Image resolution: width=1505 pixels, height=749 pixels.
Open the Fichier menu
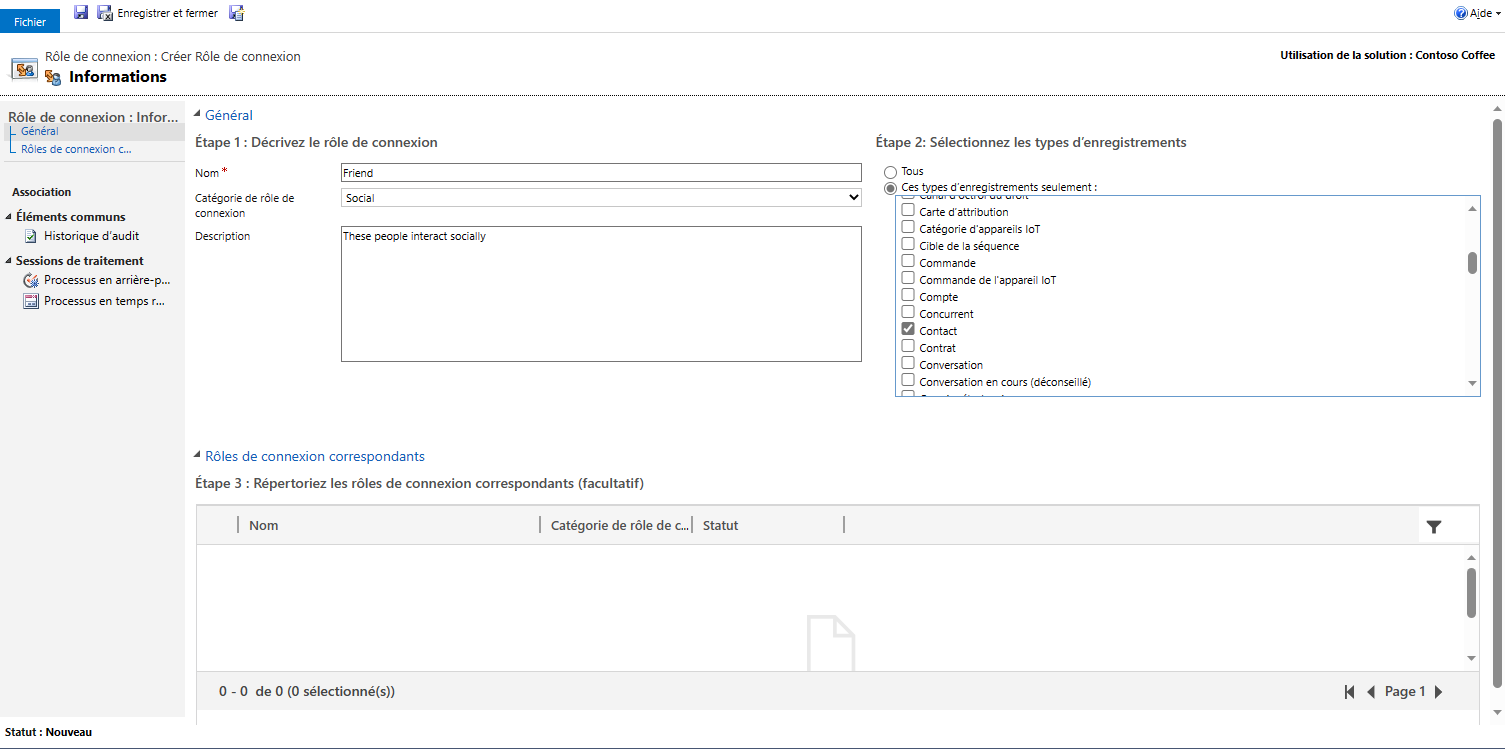[x=30, y=21]
